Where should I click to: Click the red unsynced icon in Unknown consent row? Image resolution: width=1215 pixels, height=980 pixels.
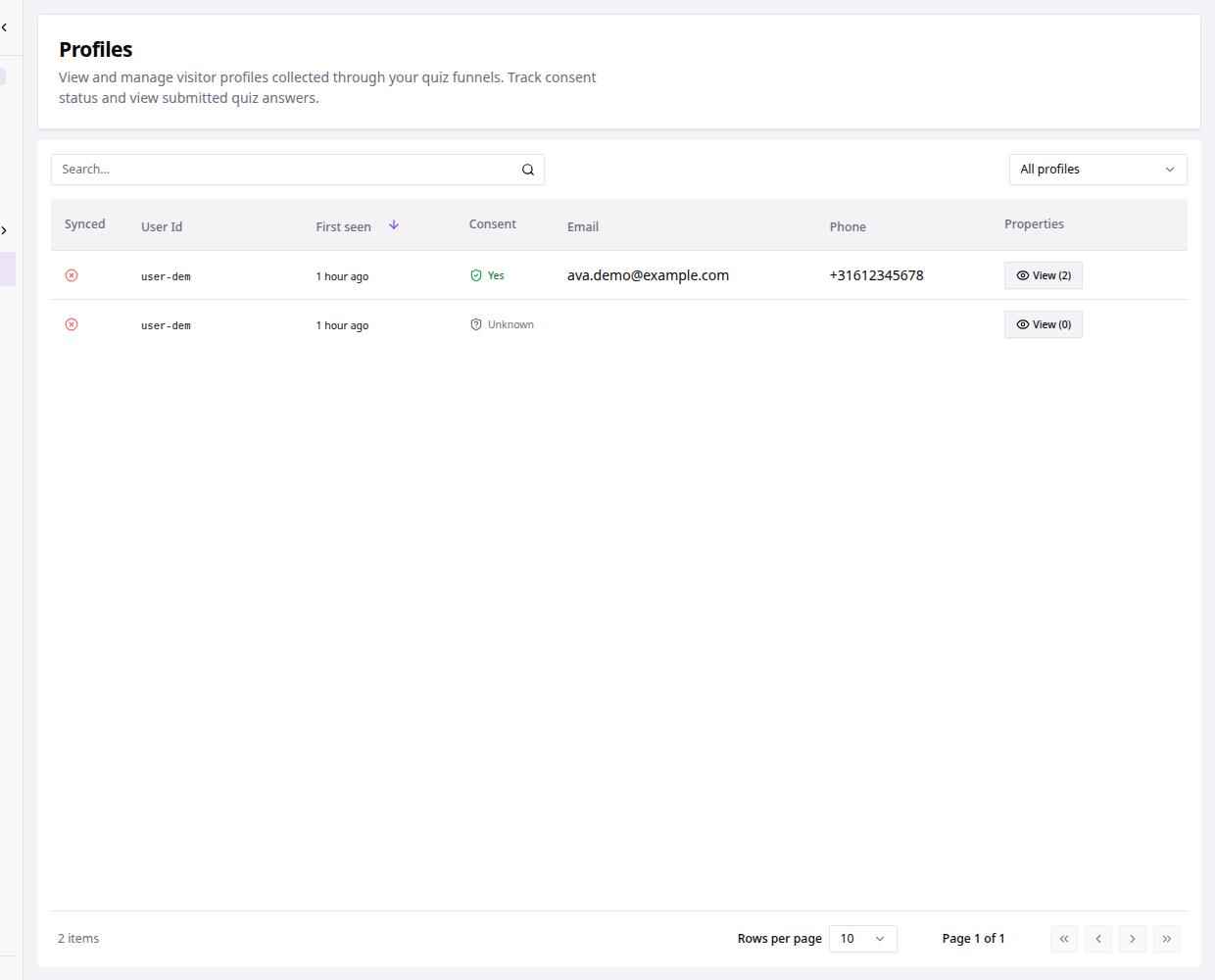[x=72, y=324]
